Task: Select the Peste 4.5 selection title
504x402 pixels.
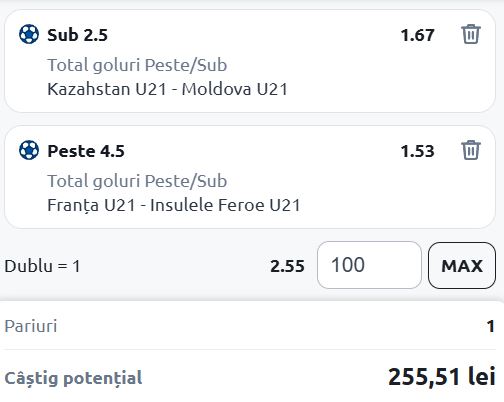Action: click(86, 151)
